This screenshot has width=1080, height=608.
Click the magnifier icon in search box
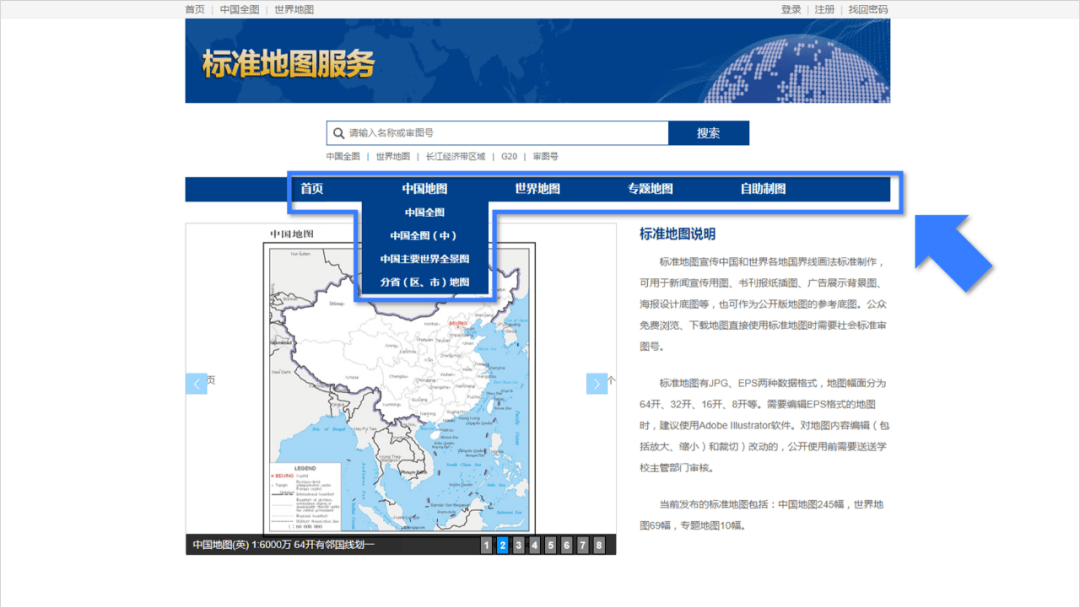pos(338,133)
